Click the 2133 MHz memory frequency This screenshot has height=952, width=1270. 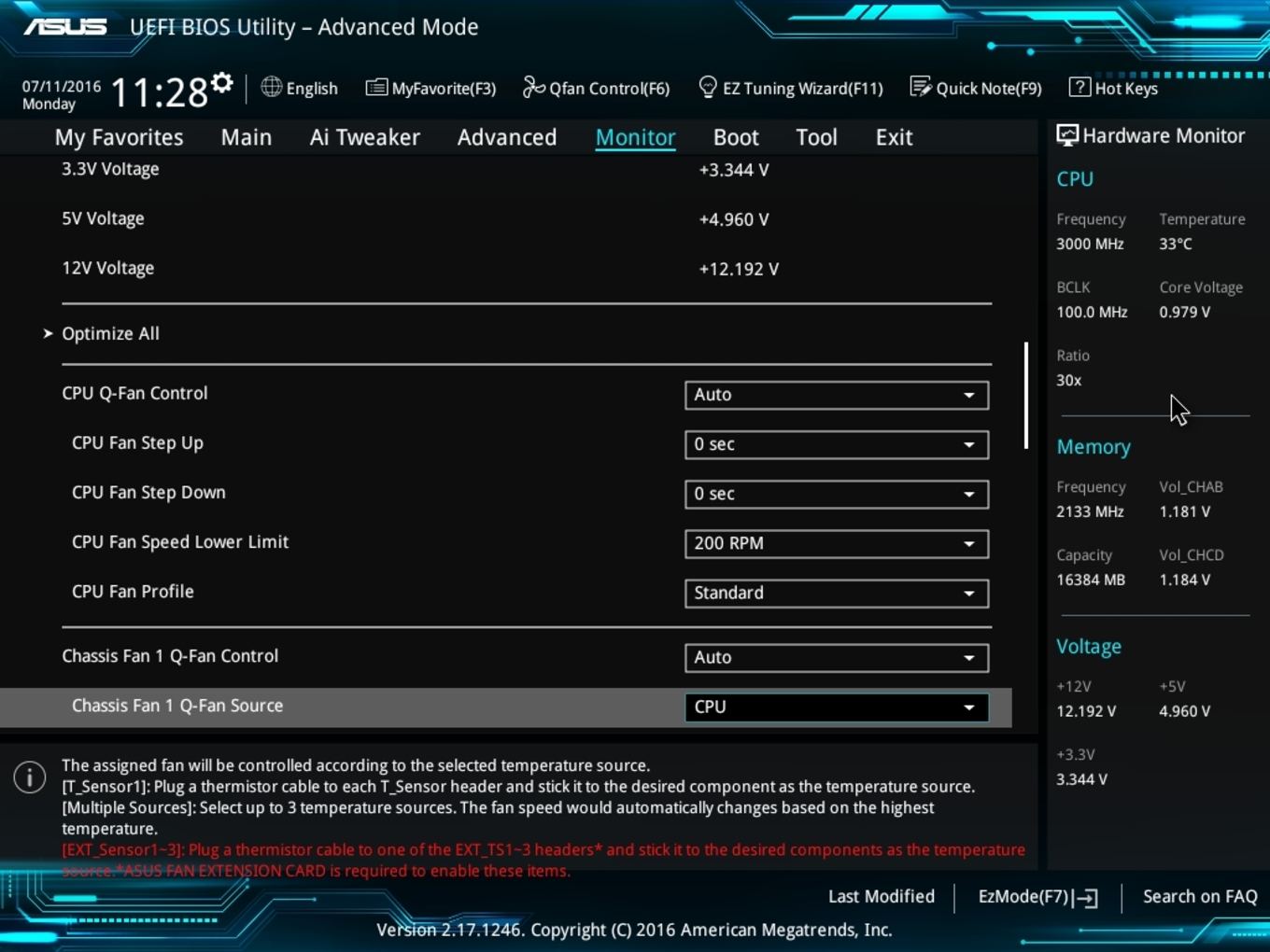point(1090,511)
